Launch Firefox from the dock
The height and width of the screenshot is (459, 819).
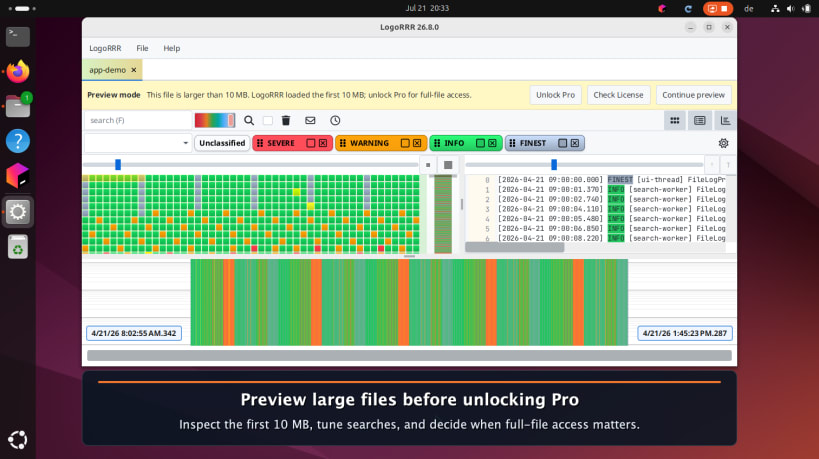pos(18,71)
